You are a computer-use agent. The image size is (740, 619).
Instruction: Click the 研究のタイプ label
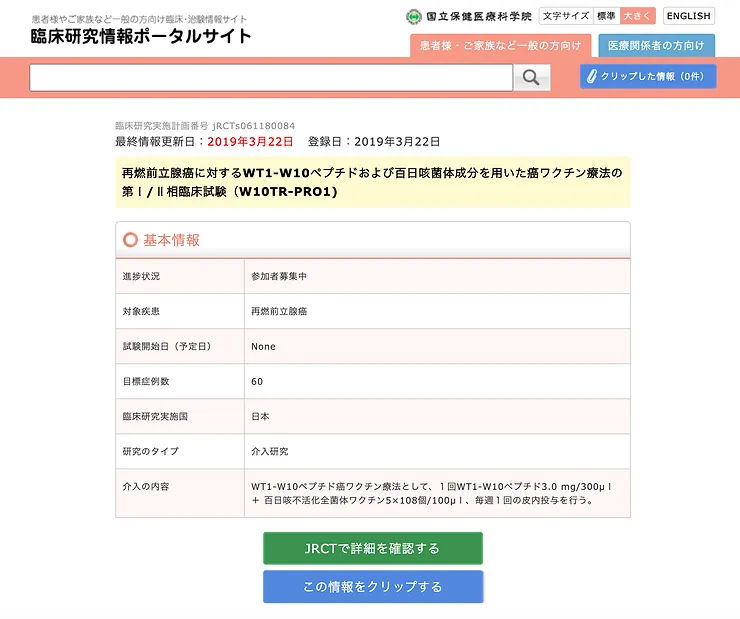(x=151, y=451)
